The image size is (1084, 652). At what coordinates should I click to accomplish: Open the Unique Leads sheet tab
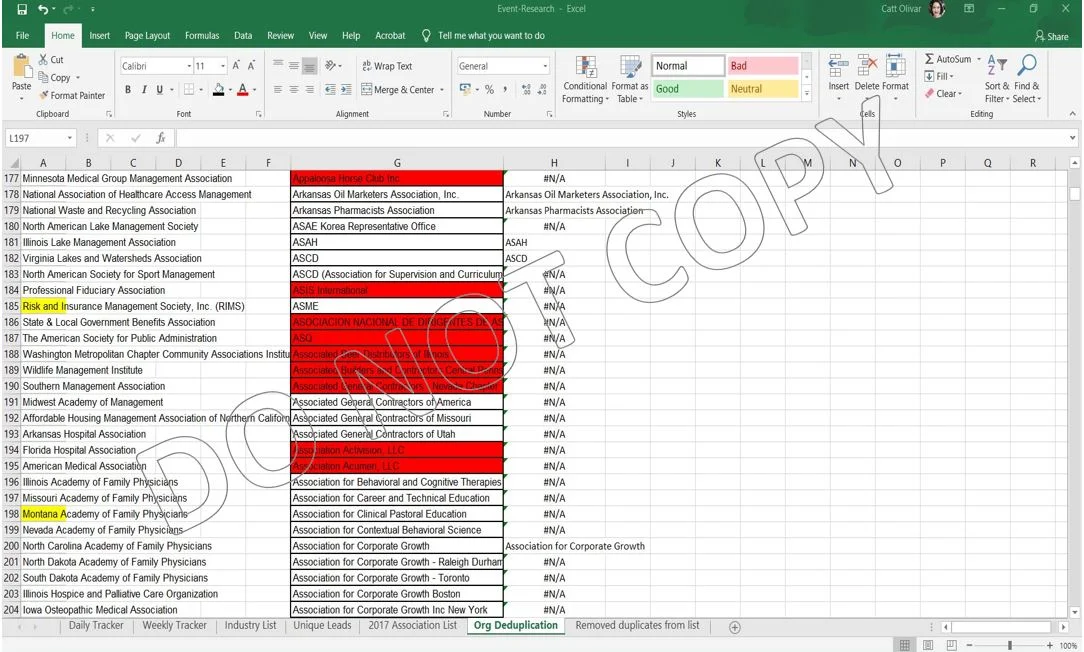(x=322, y=626)
